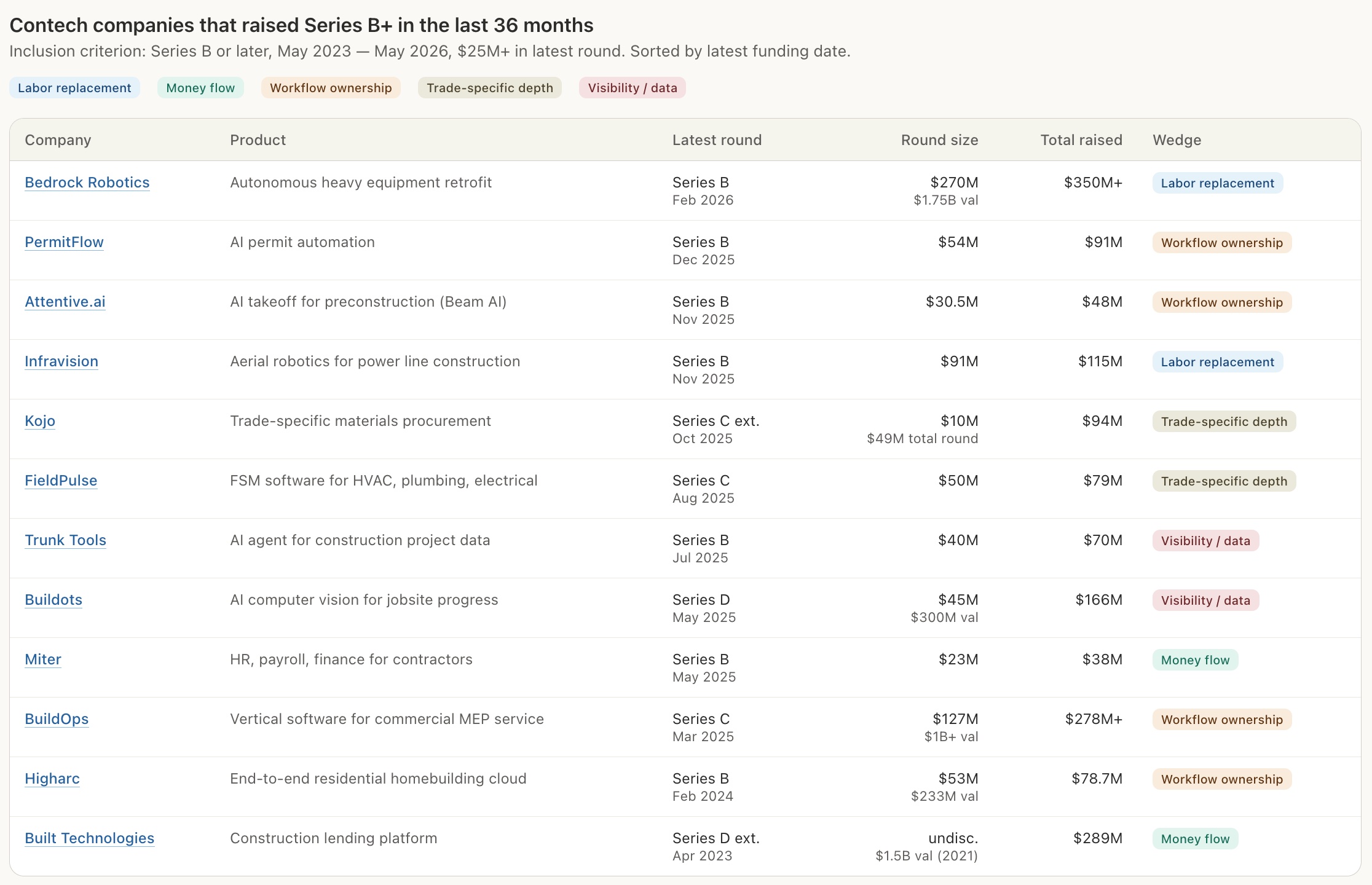This screenshot has width=1372, height=885.
Task: Select the $289M total raised value
Action: tap(1098, 838)
